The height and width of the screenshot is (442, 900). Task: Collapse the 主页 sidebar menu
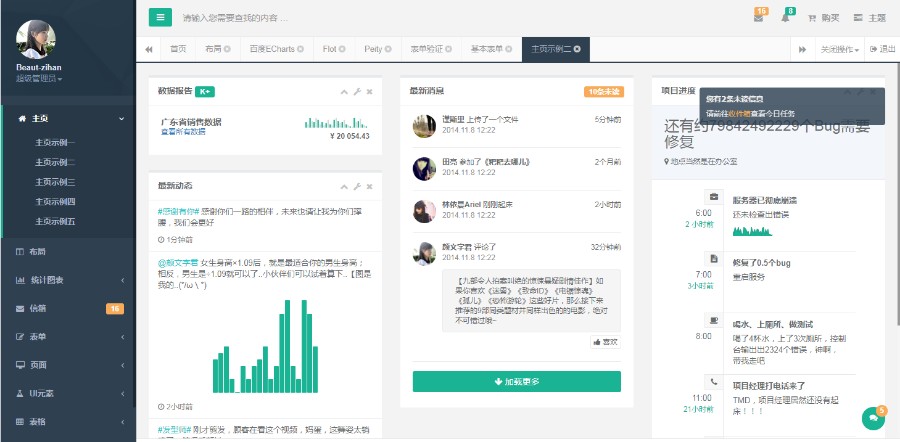coord(68,119)
